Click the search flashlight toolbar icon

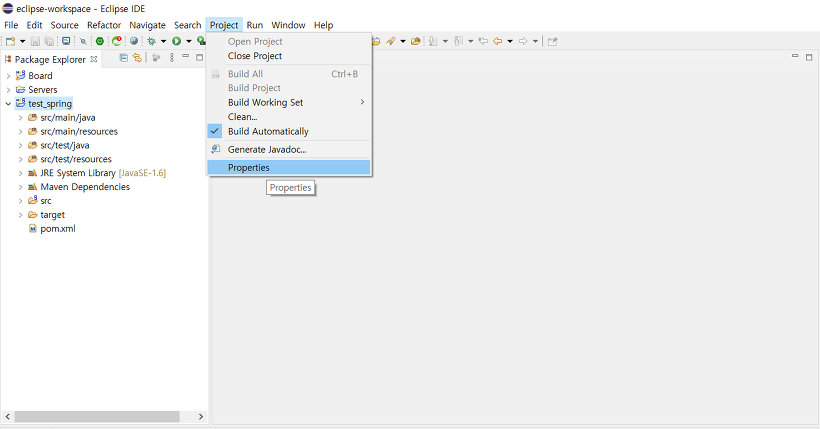pyautogui.click(x=391, y=41)
